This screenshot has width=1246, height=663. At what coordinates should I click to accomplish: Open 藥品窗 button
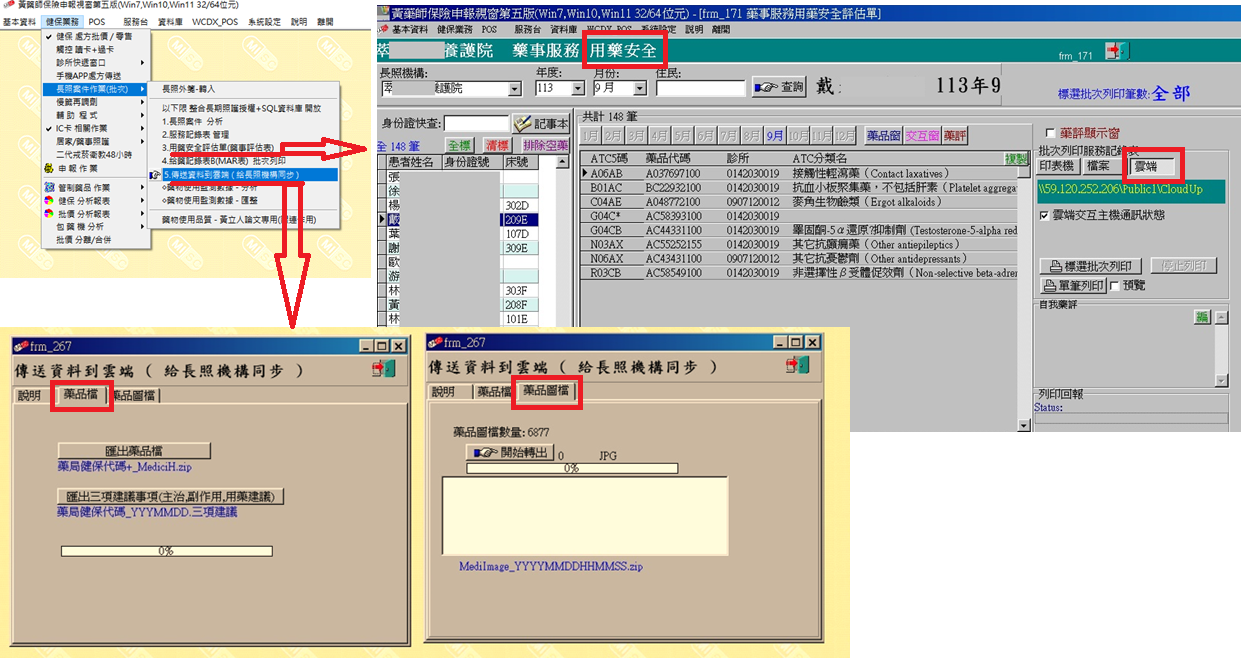click(x=884, y=136)
